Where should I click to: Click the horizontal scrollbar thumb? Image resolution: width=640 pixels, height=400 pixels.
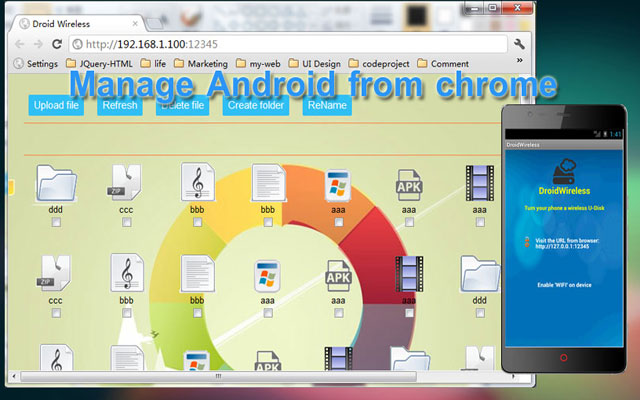click(x=219, y=376)
